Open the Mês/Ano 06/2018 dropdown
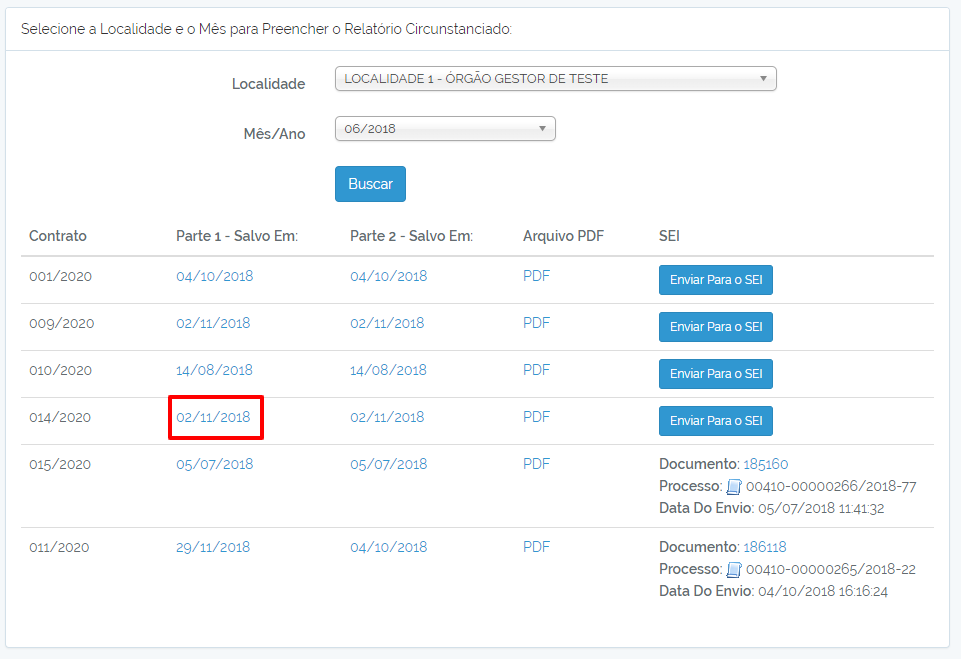Screen dimensions: 961x659 (445, 129)
